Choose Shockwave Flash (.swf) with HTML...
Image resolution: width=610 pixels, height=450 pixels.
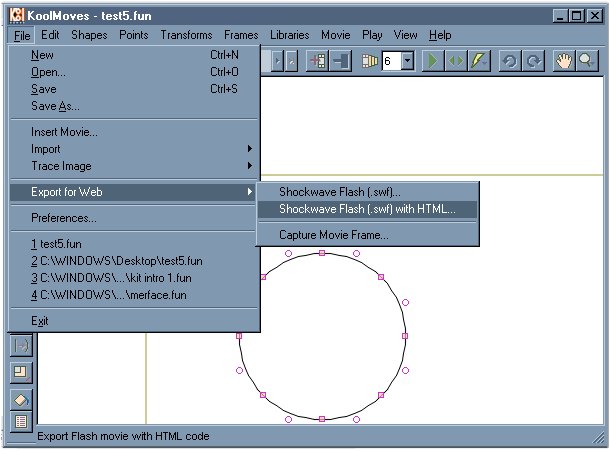click(x=368, y=209)
